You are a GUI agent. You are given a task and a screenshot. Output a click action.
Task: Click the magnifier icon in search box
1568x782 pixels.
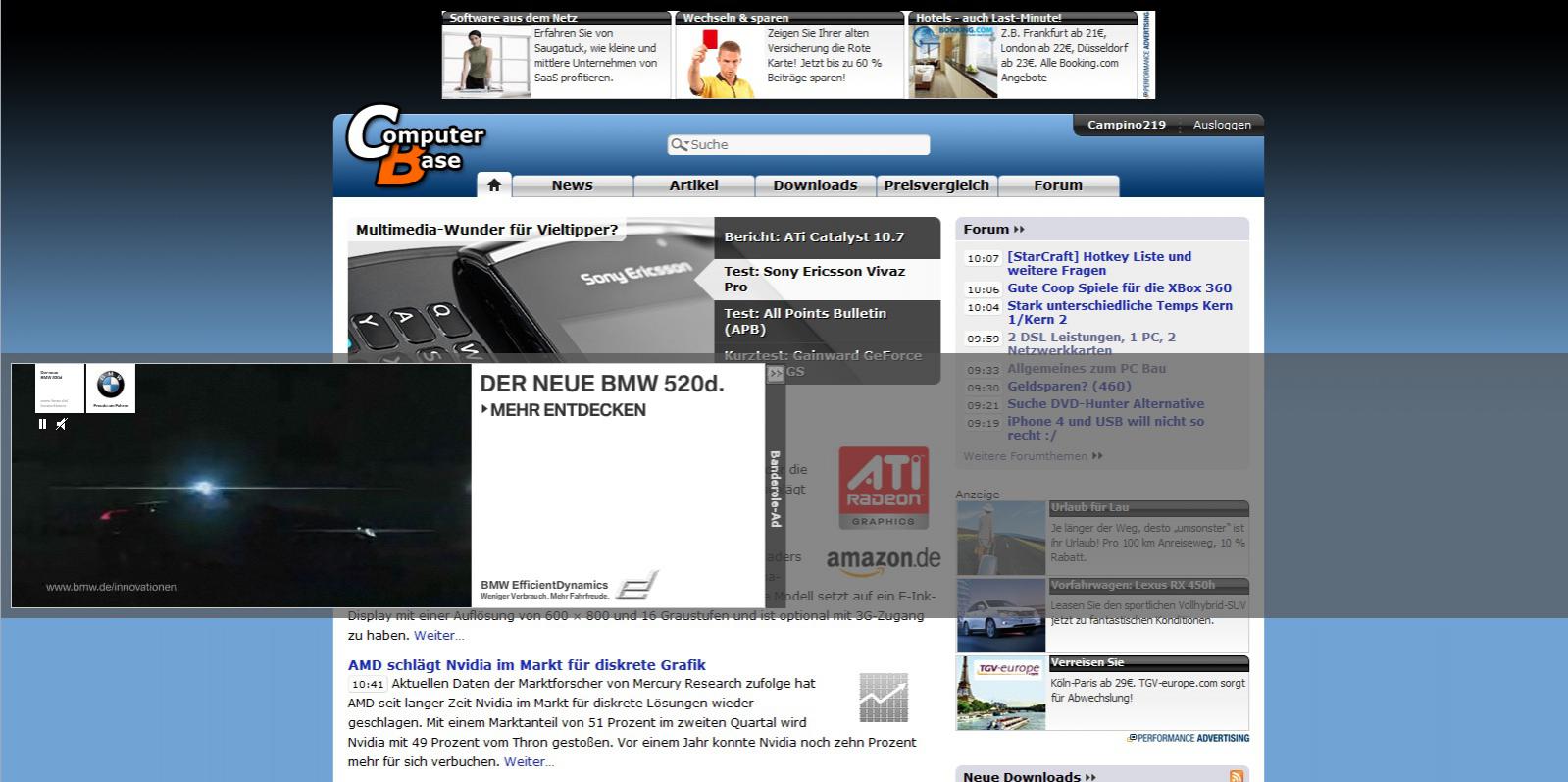point(679,145)
